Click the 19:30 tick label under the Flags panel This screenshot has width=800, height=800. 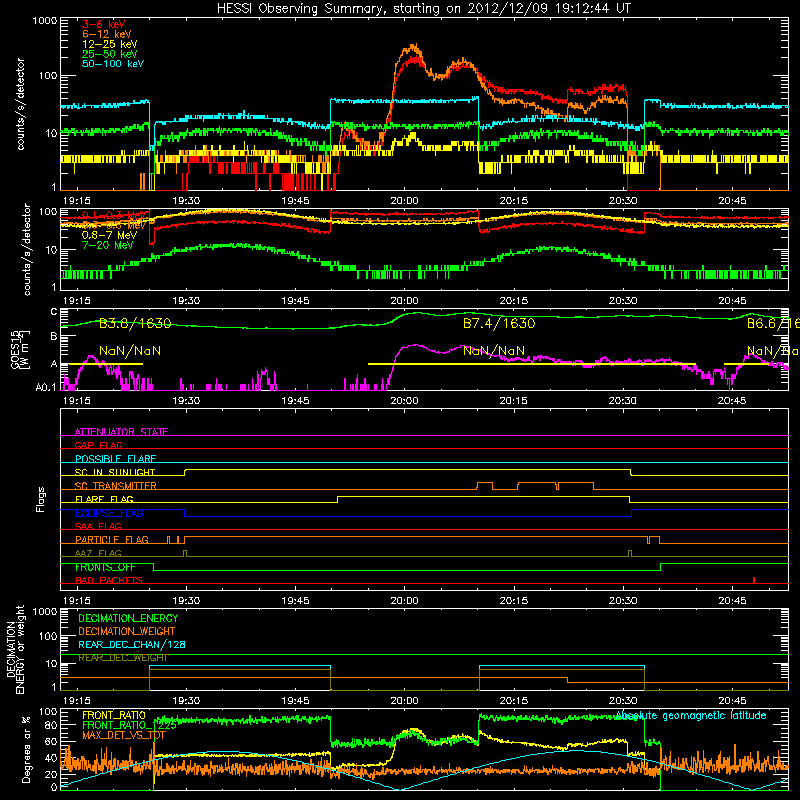point(186,601)
